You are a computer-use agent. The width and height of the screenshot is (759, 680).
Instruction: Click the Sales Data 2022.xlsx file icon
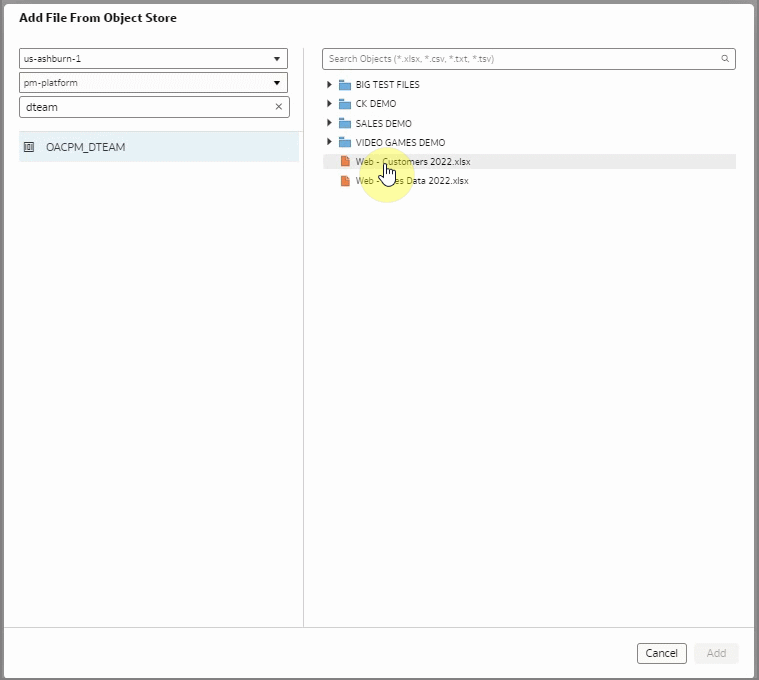coord(345,181)
